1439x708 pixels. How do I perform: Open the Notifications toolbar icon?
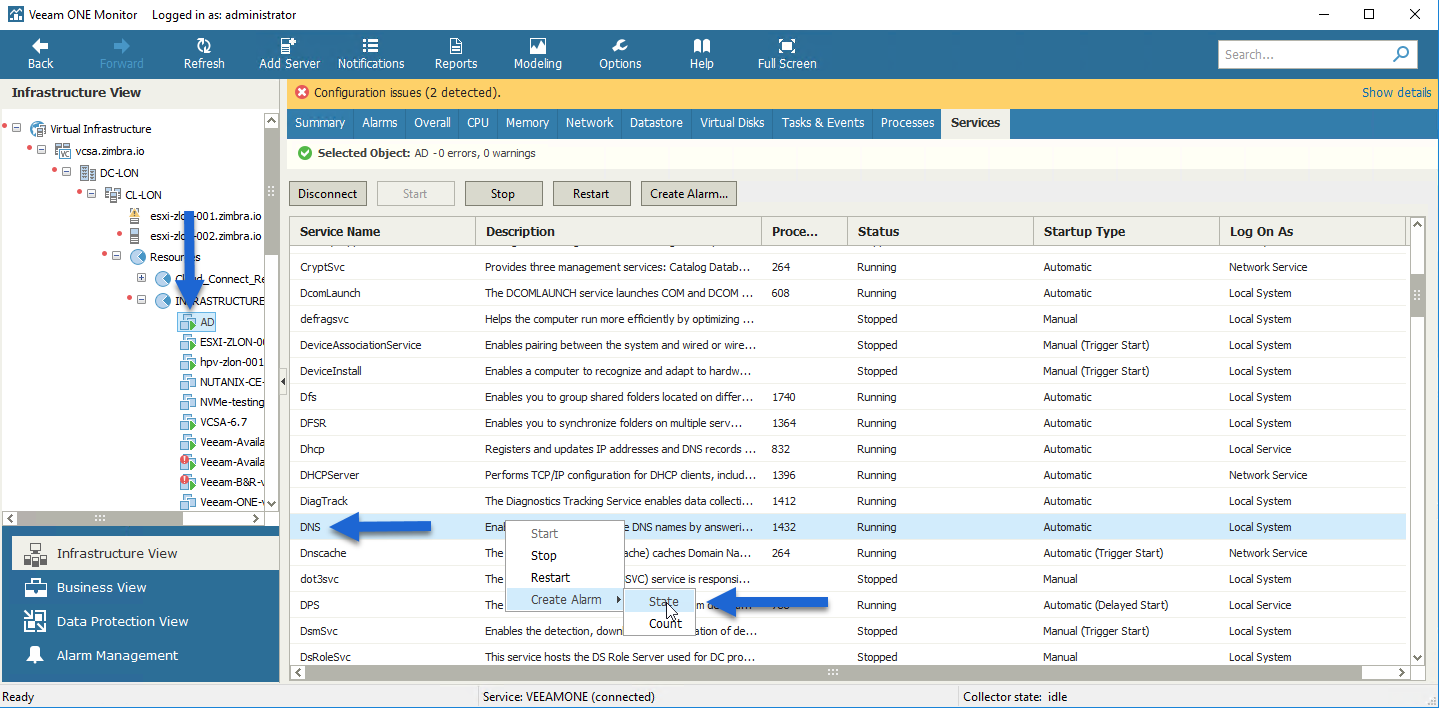pos(371,46)
